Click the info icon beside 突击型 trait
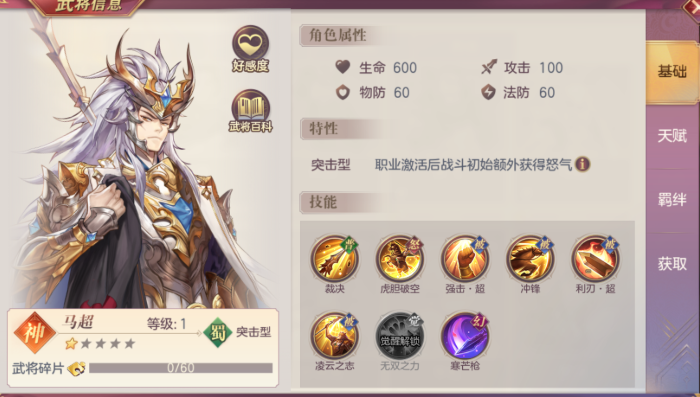The height and width of the screenshot is (397, 700). click(x=583, y=164)
